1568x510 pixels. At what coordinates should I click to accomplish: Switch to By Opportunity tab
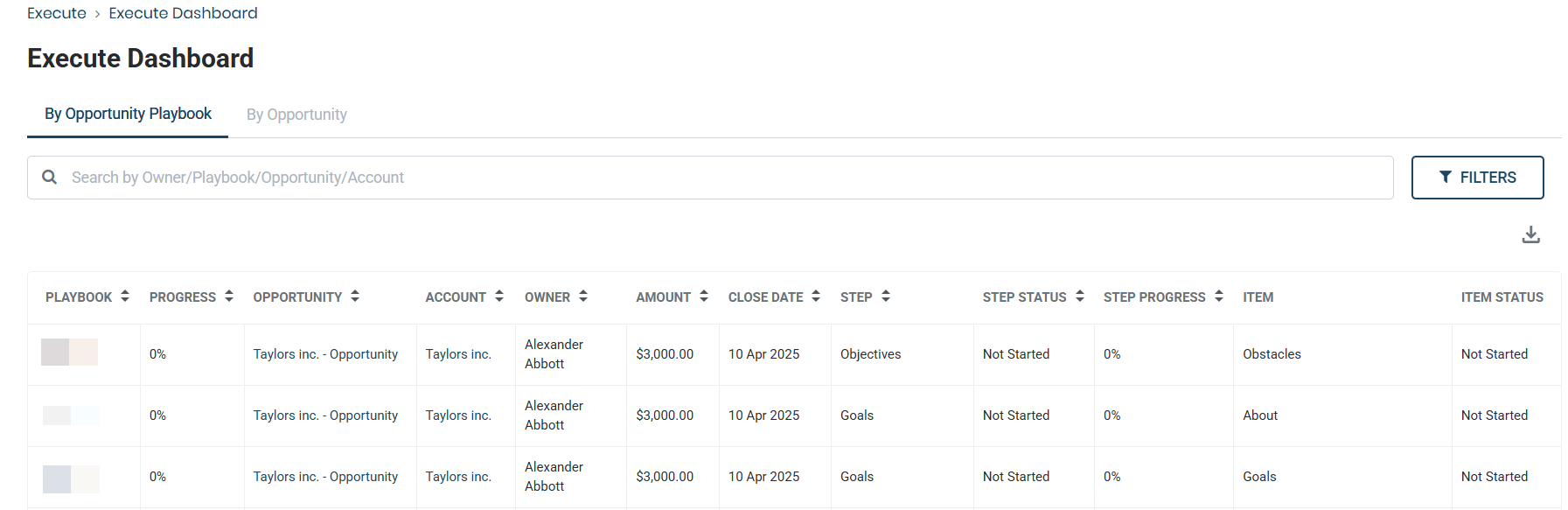point(296,115)
